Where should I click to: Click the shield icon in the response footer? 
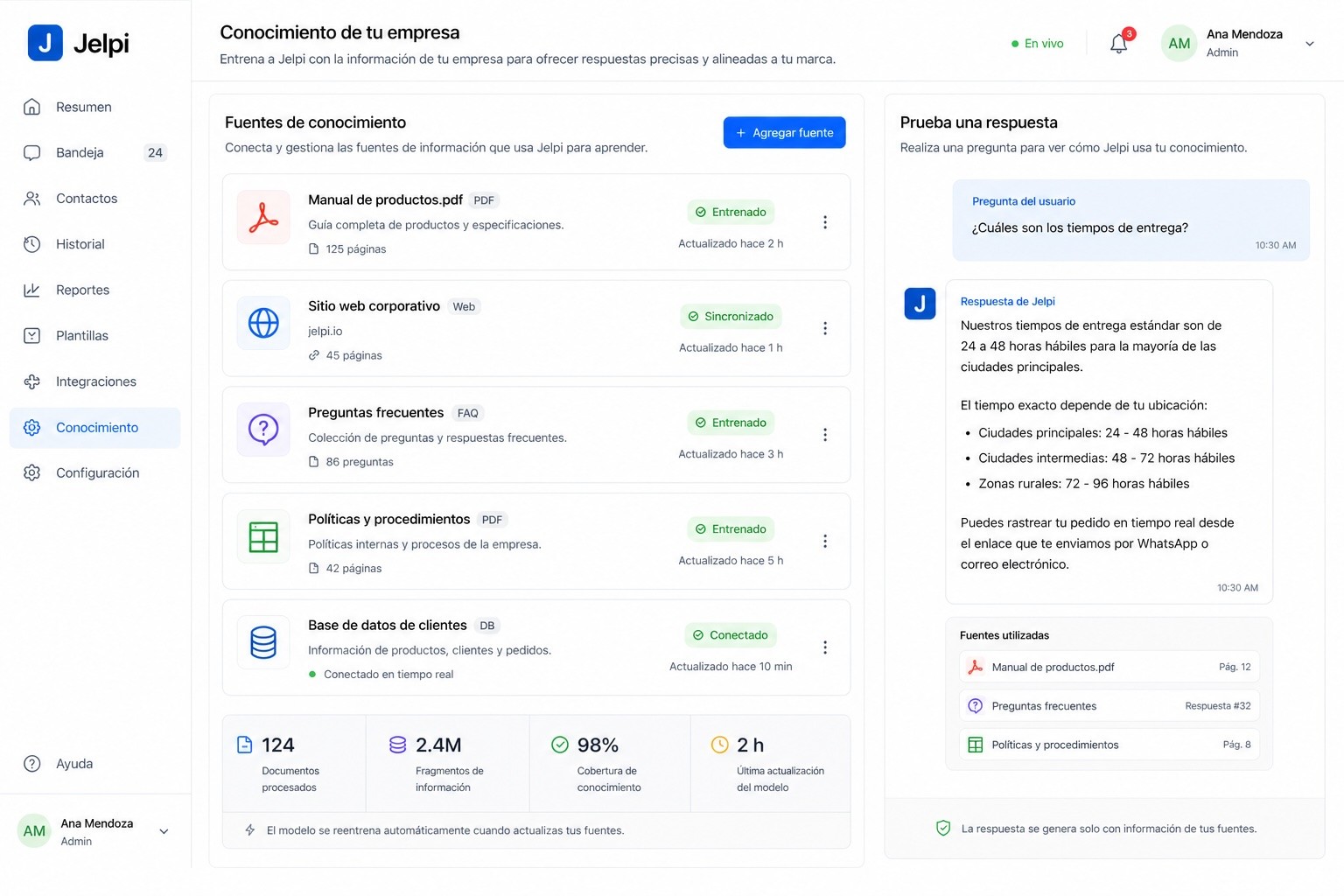(943, 828)
